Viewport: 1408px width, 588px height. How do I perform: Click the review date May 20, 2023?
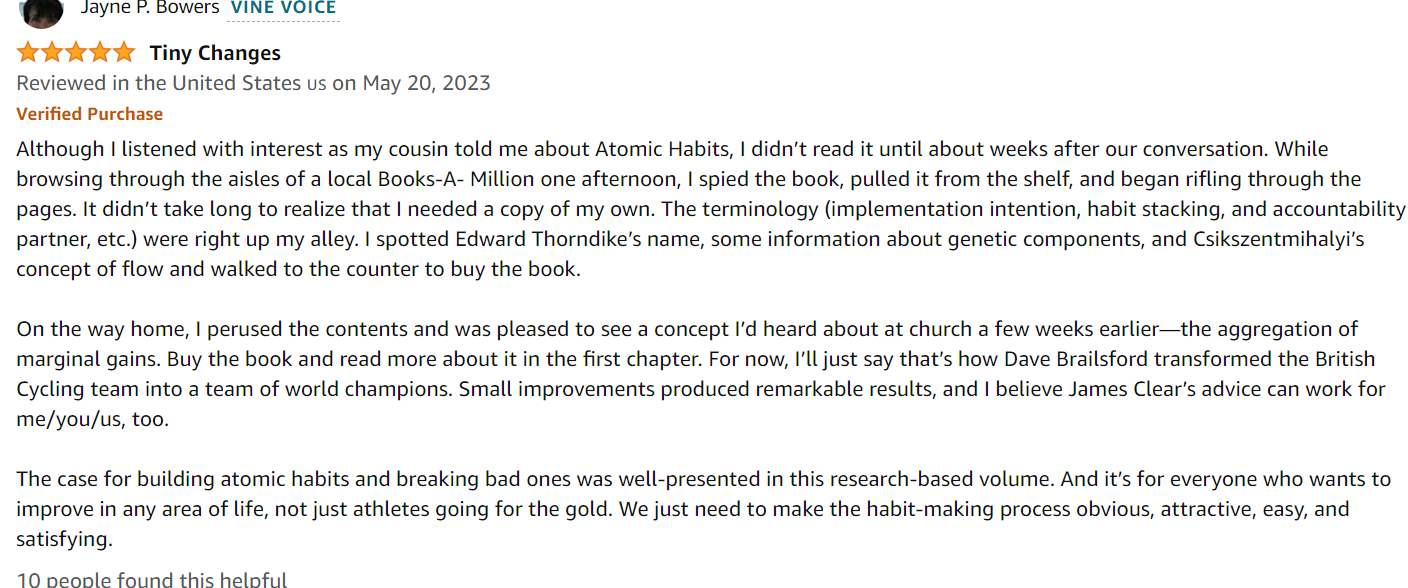click(x=427, y=83)
